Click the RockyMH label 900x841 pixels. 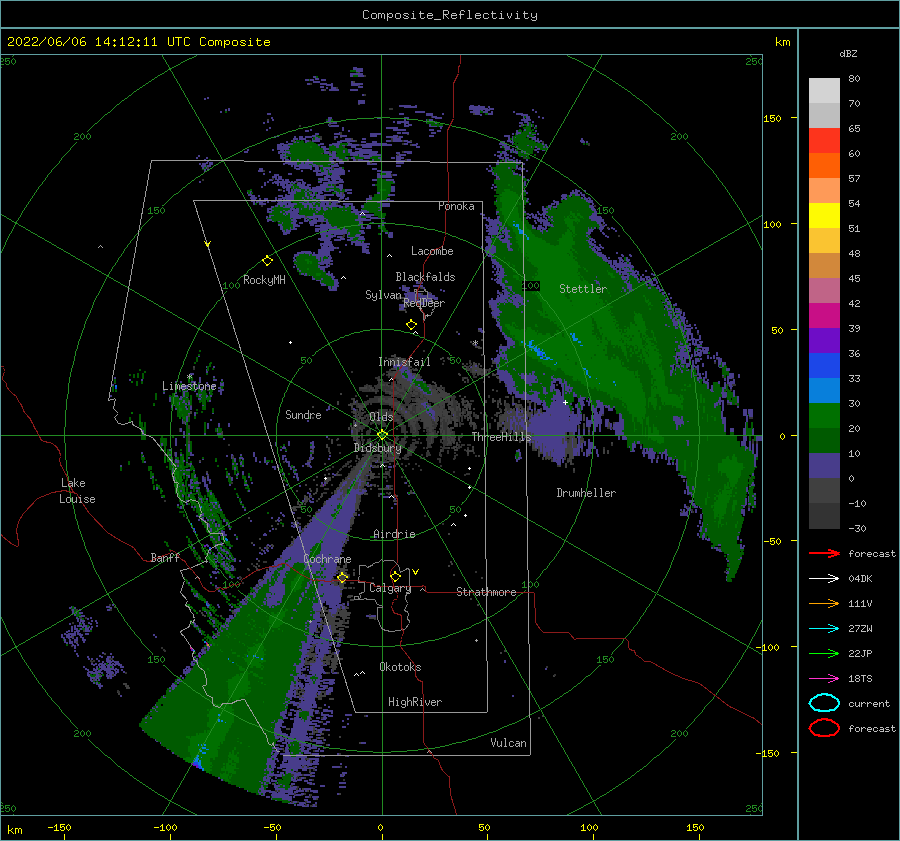click(264, 280)
